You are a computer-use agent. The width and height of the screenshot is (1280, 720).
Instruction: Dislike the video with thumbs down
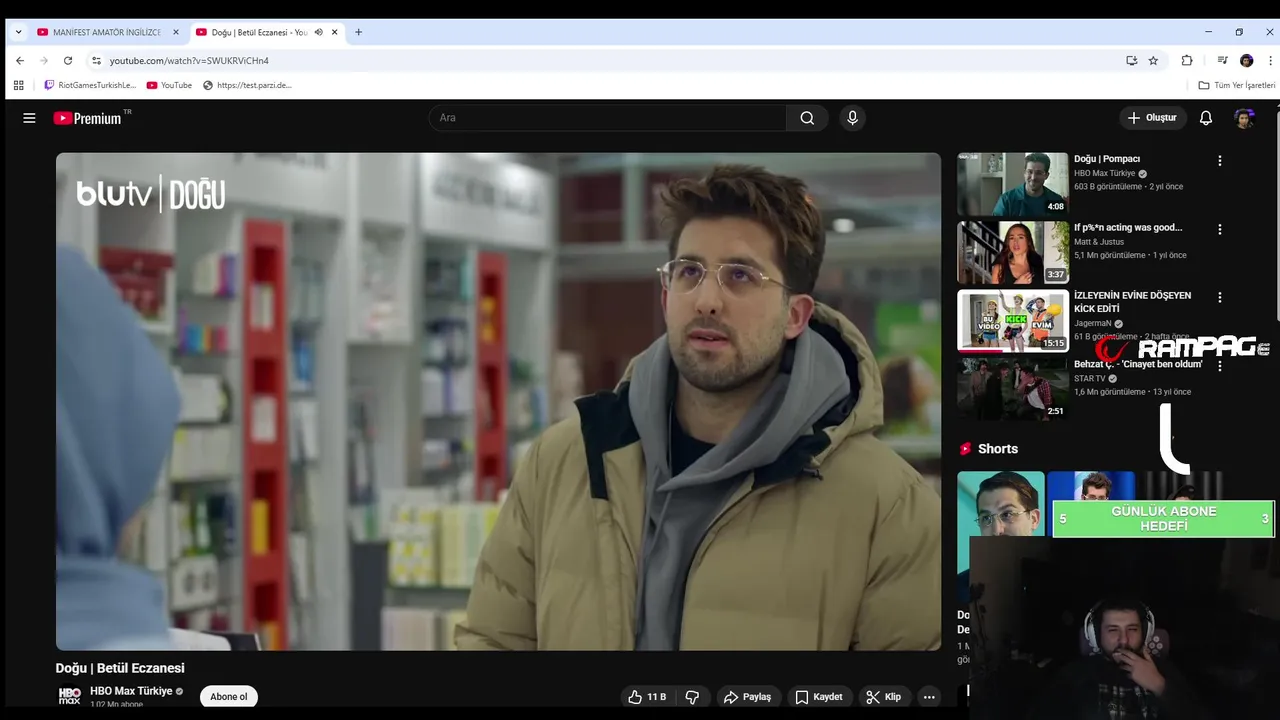692,697
